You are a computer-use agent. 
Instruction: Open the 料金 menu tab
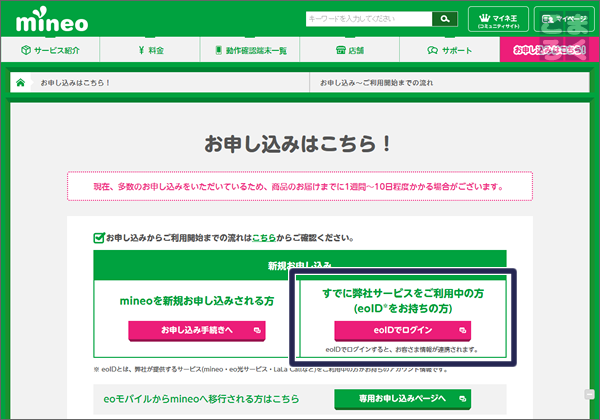[x=150, y=50]
